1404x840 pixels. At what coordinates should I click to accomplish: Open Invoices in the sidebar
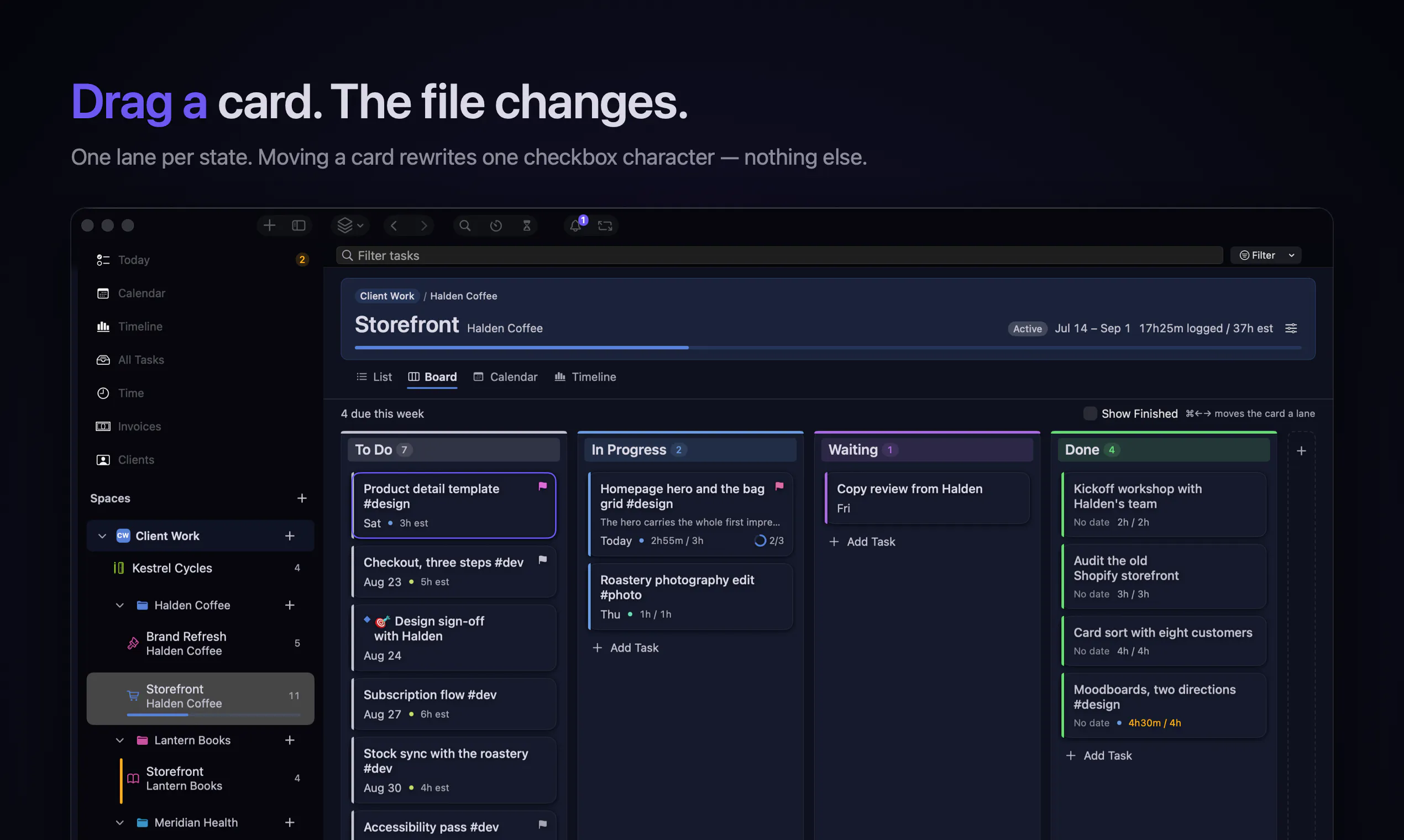tap(201, 426)
